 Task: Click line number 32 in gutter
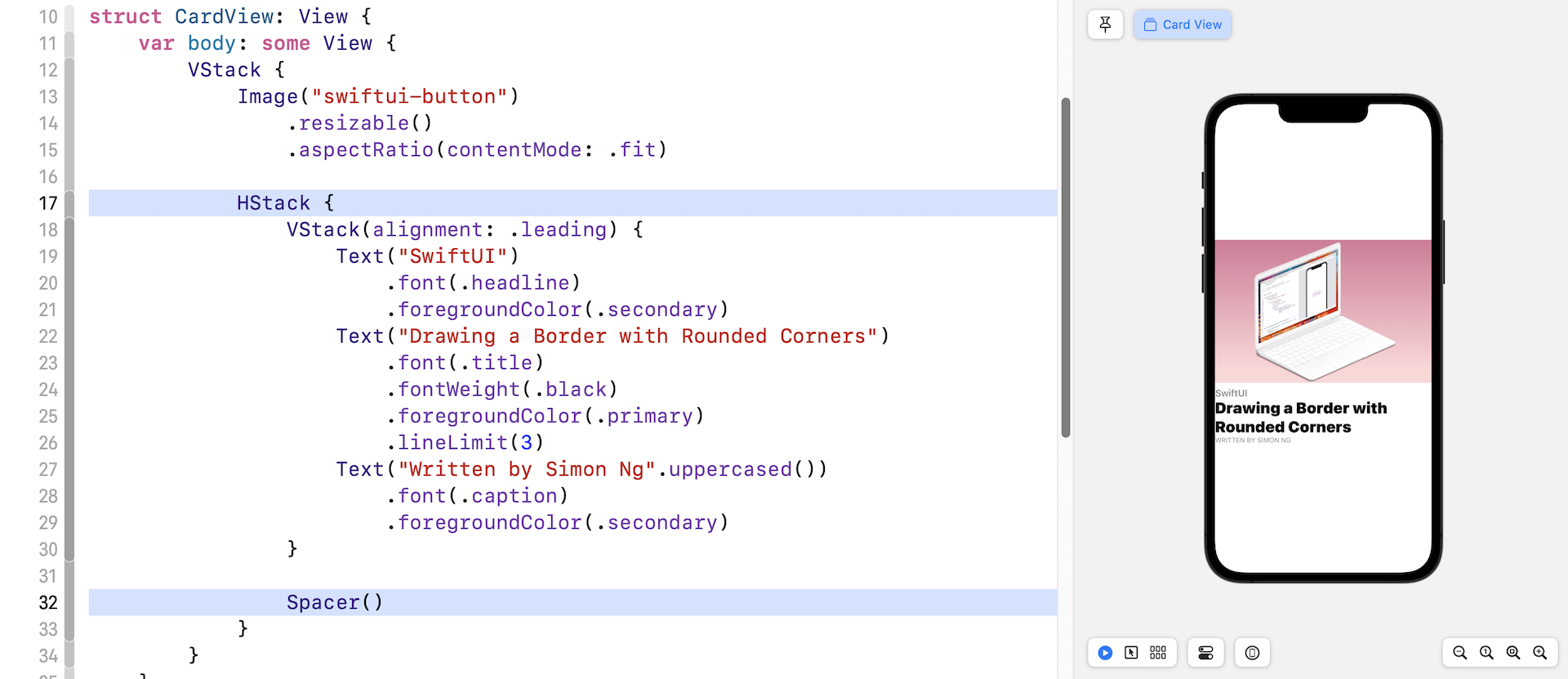[48, 603]
